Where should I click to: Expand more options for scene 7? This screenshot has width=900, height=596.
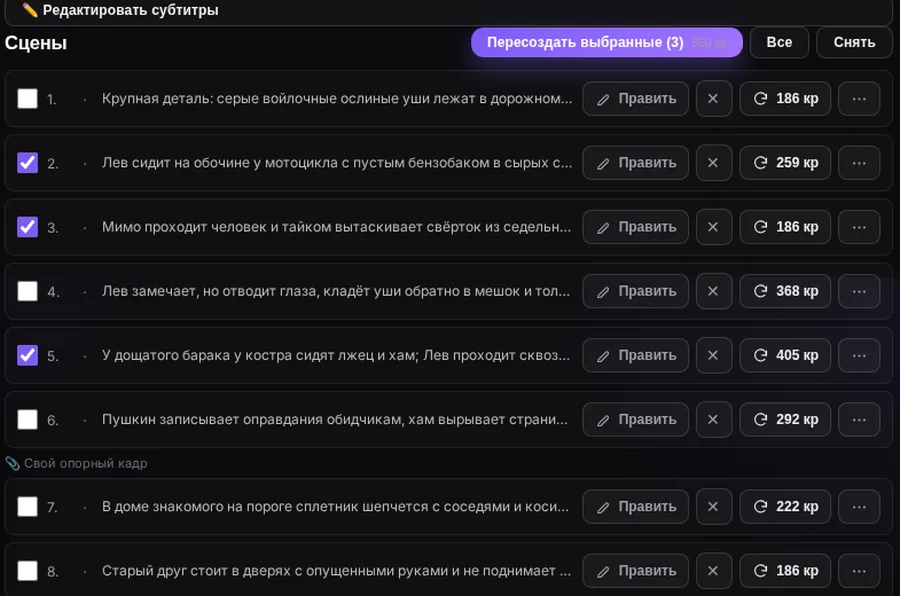point(859,507)
